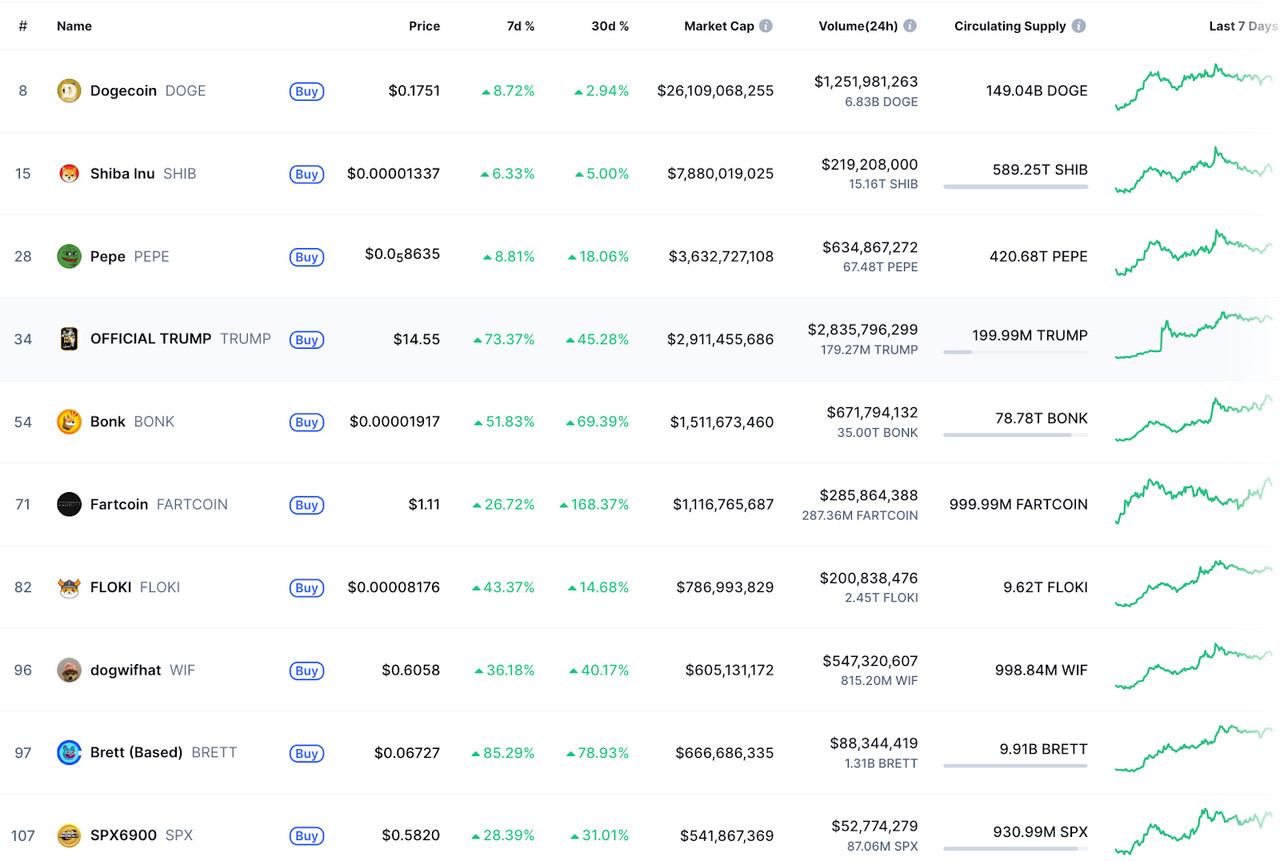Viewport: 1280px width, 861px height.
Task: Click the OFFICIAL TRUMP coin logo
Action: tap(69, 339)
